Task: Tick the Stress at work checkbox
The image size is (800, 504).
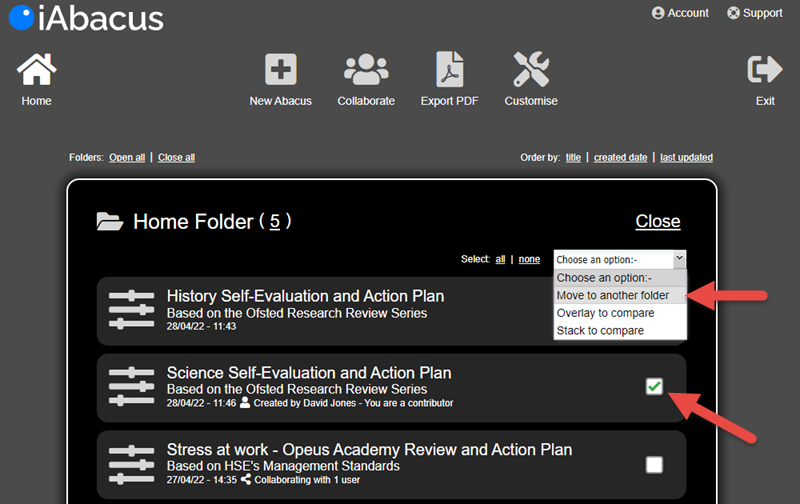Action: click(654, 464)
